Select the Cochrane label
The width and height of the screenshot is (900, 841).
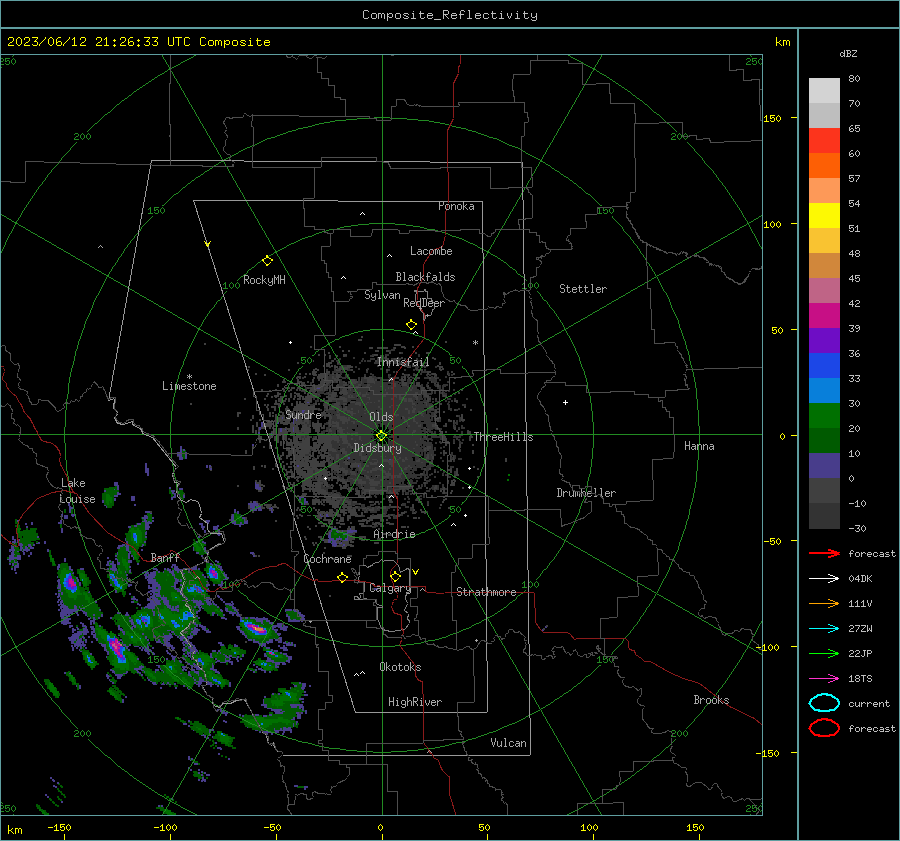pyautogui.click(x=327, y=559)
